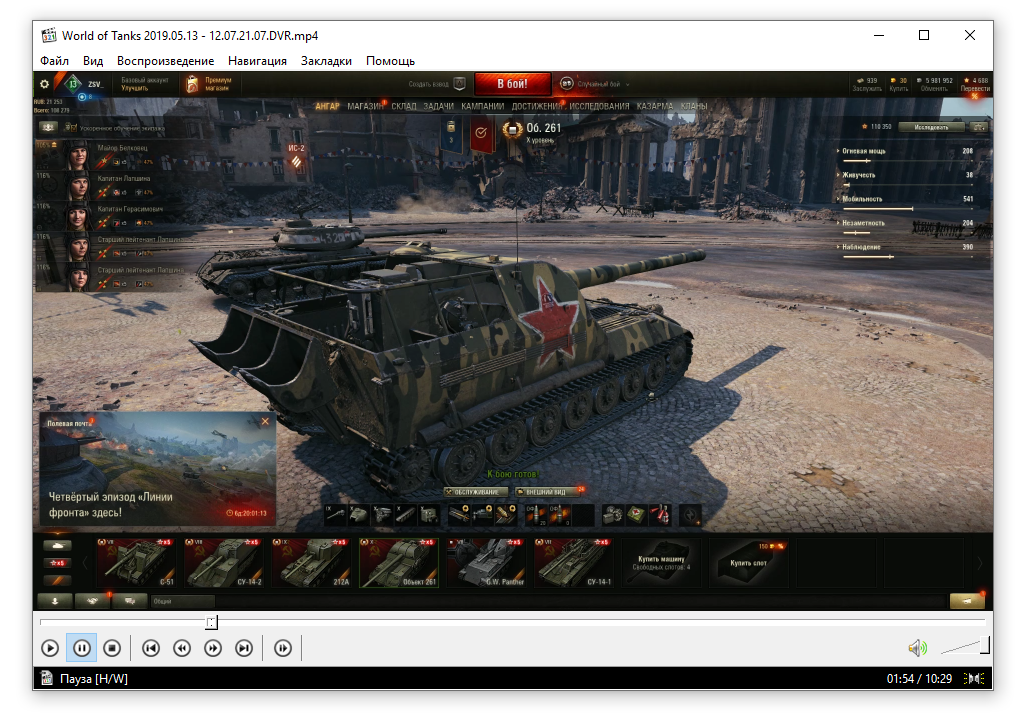Open the Закладки menu
Image resolution: width=1019 pixels, height=715 pixels.
(326, 60)
